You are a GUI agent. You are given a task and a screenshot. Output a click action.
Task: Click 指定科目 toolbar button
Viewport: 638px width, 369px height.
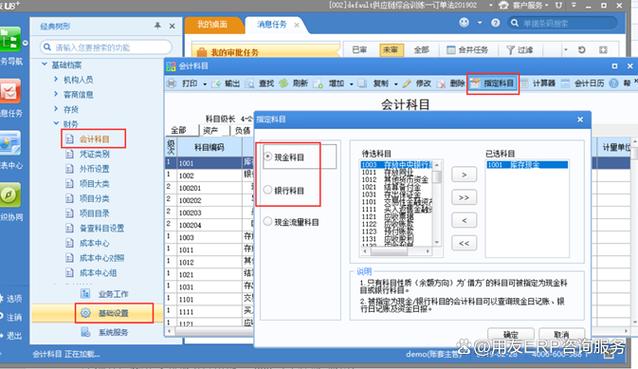493,83
